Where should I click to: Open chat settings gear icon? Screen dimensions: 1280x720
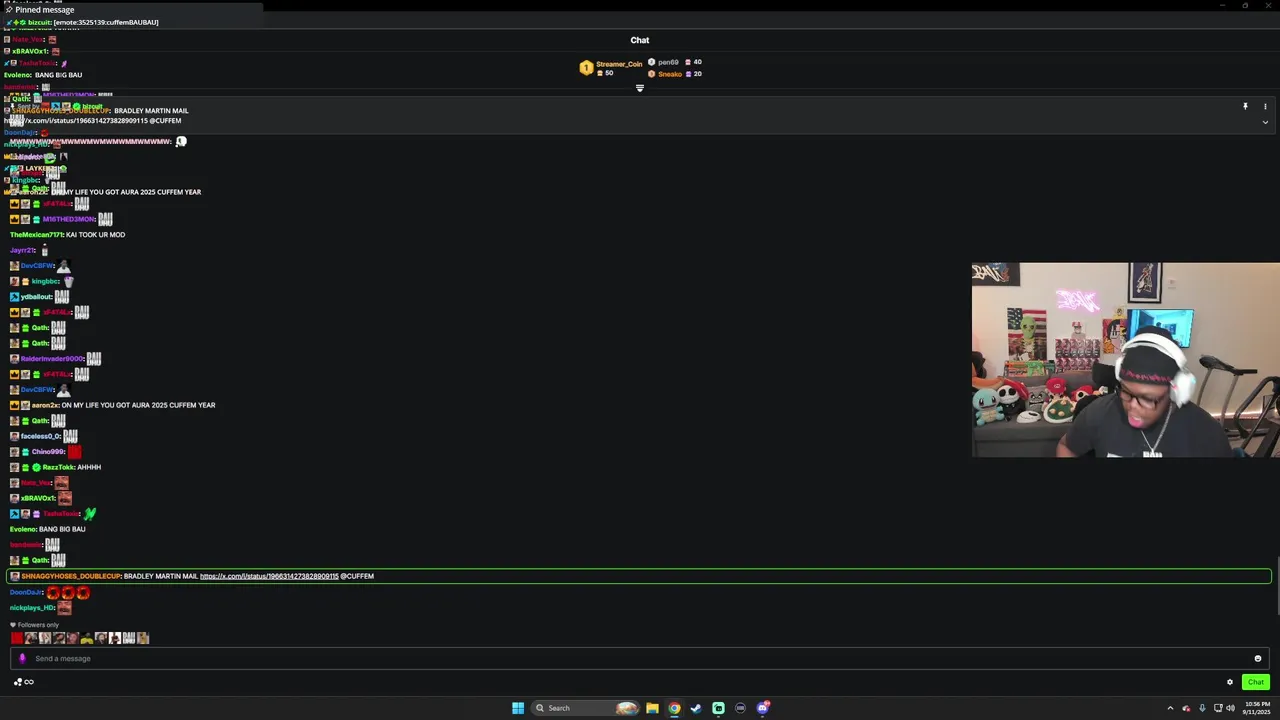[1230, 682]
